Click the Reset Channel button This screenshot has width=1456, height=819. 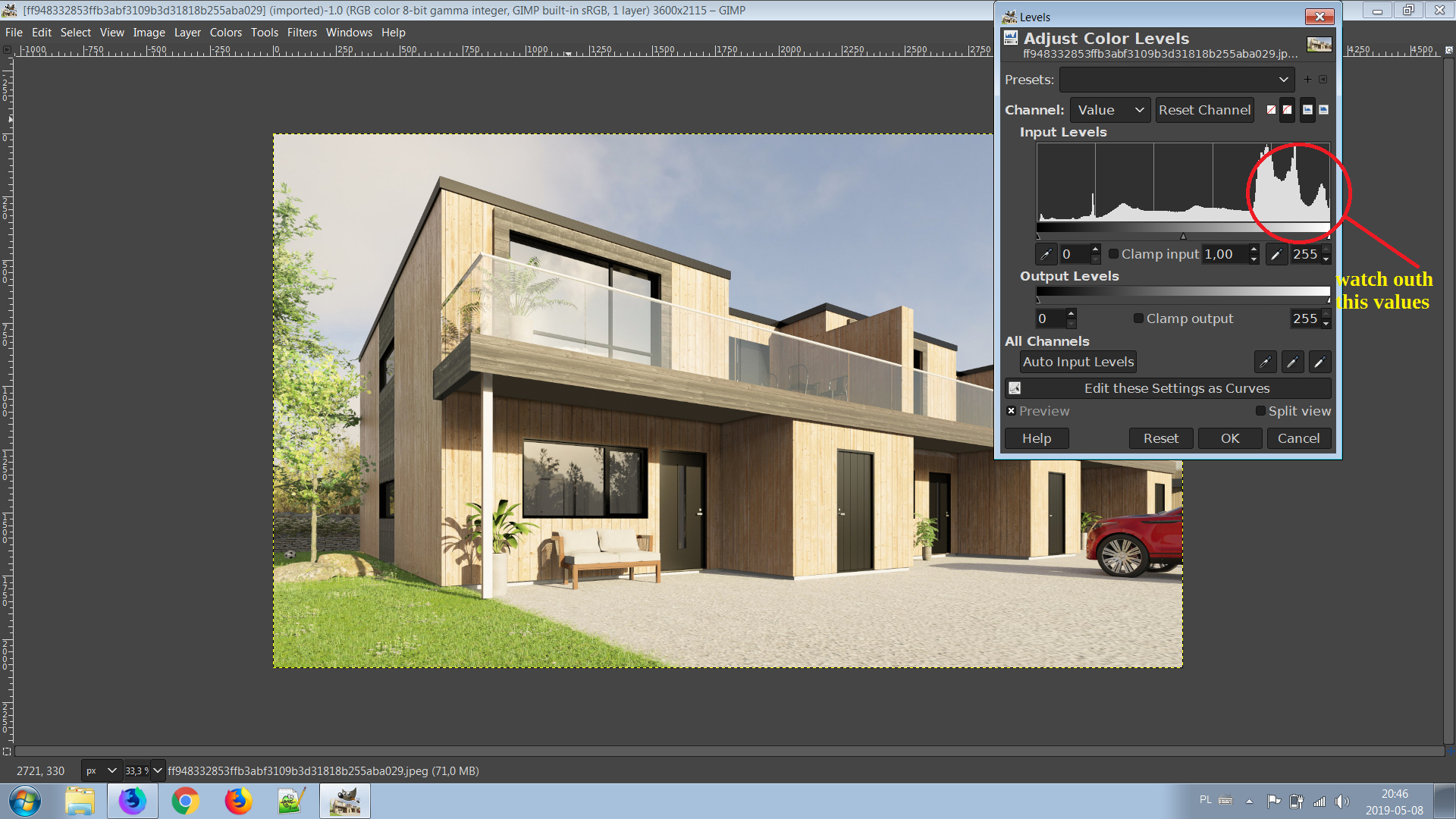[x=1204, y=110]
